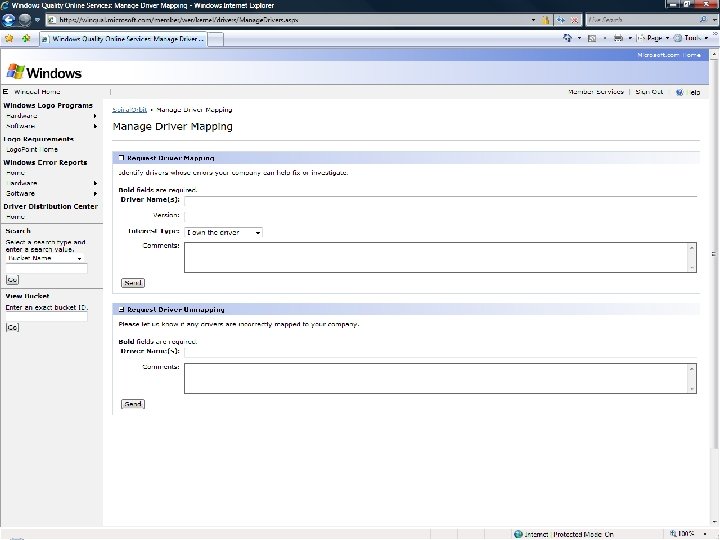This screenshot has width=720, height=540.
Task: Click the search magnifier icon
Action: coord(703,20)
